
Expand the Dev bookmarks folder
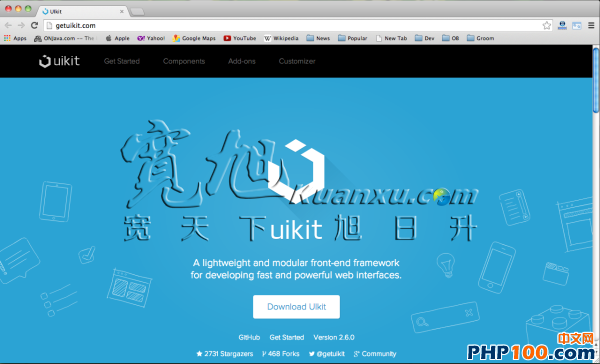(x=425, y=38)
